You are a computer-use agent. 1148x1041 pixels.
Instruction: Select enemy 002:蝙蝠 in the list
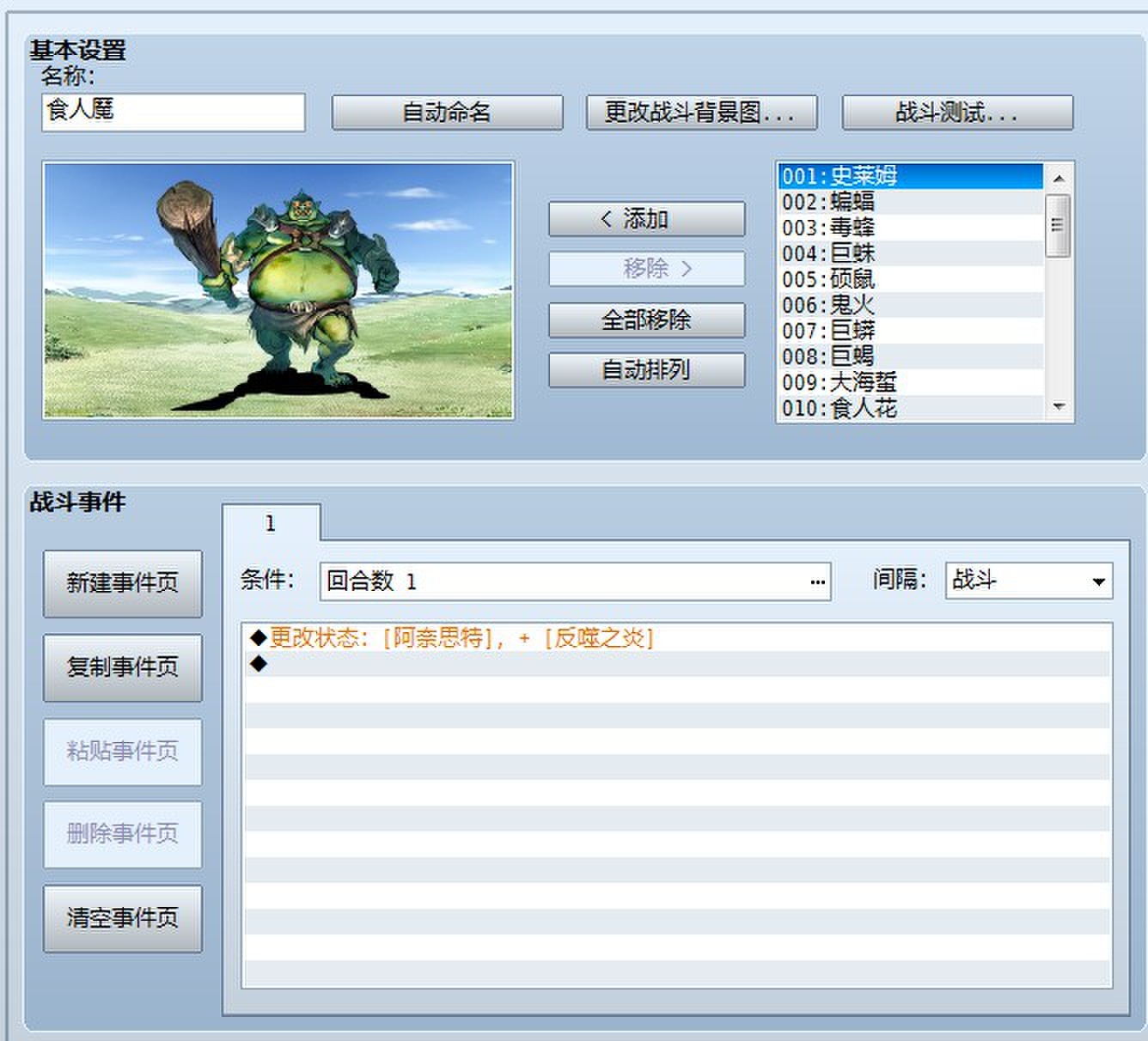coord(910,202)
